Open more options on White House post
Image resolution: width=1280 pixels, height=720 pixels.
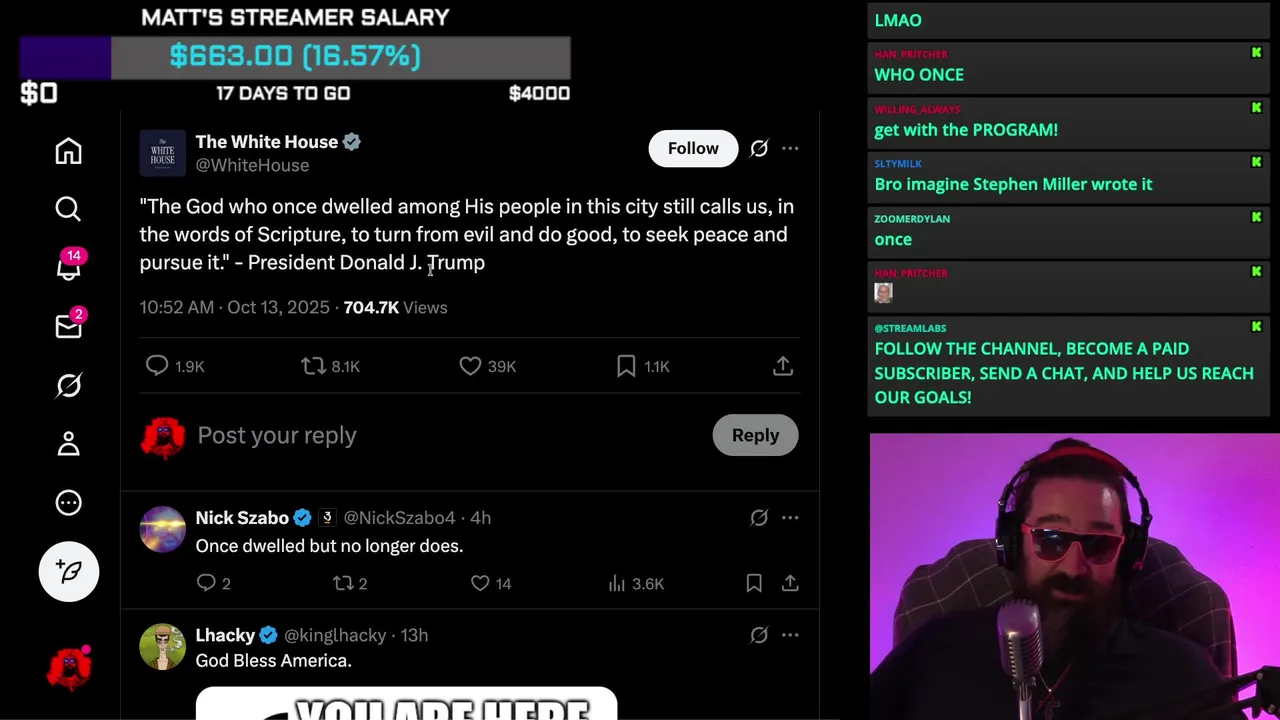click(x=790, y=148)
